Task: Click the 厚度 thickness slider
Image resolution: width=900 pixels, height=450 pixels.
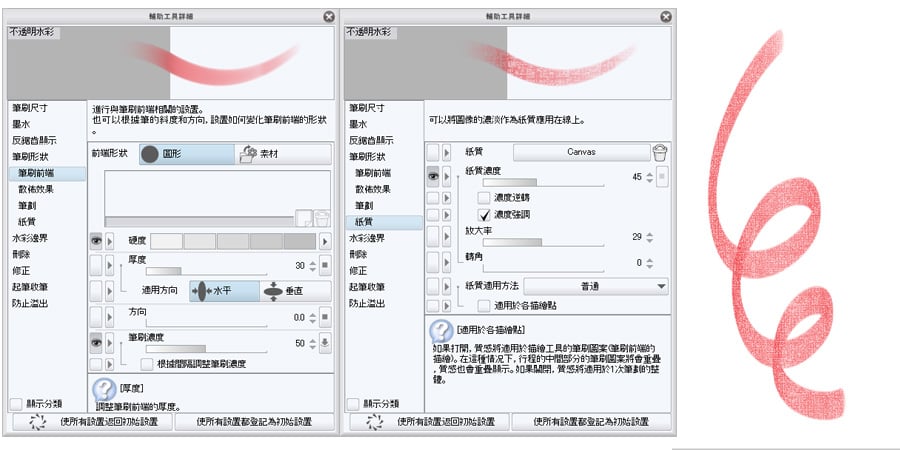Action: point(205,270)
